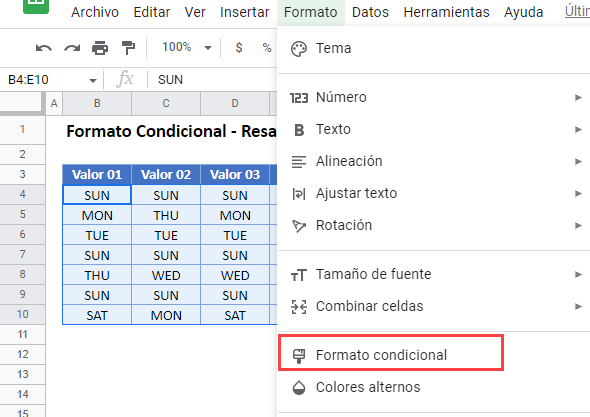Image resolution: width=590 pixels, height=417 pixels.
Task: Click the redo arrow icon
Action: click(72, 48)
